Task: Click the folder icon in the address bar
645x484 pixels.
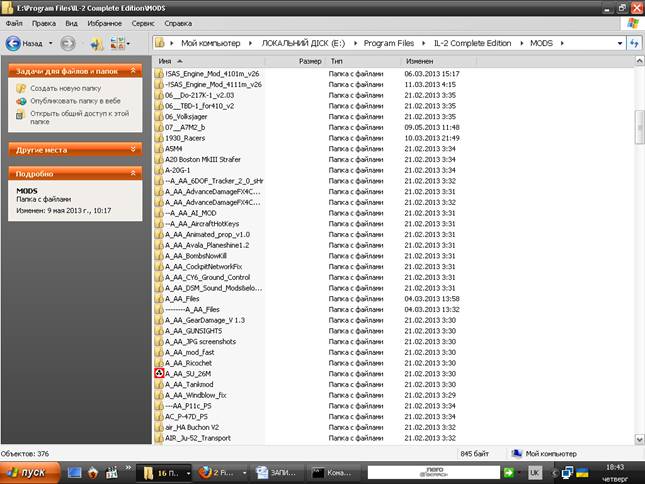Action: 160,43
